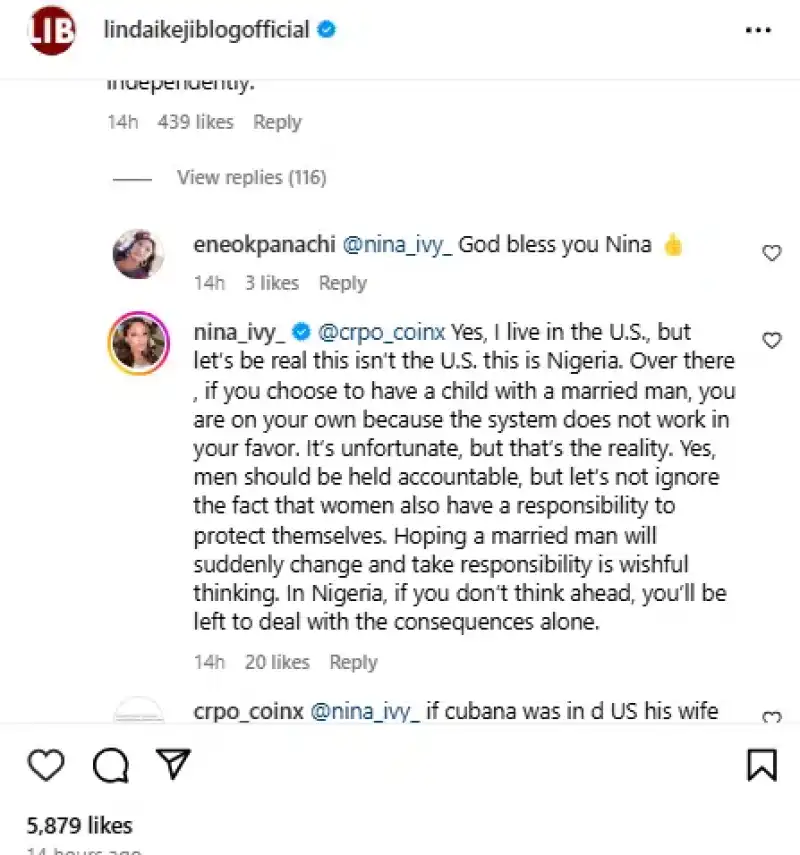Expand View replies (116)
Viewport: 800px width, 855px height.
[x=251, y=178]
